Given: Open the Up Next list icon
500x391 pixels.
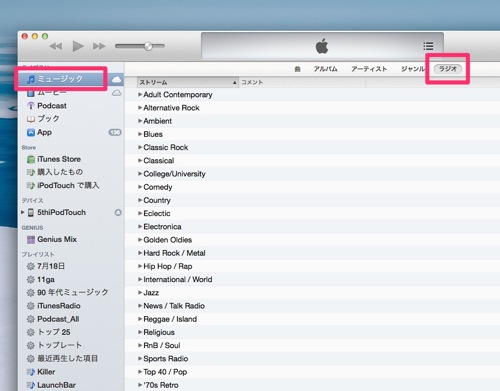Looking at the screenshot, I should (428, 46).
